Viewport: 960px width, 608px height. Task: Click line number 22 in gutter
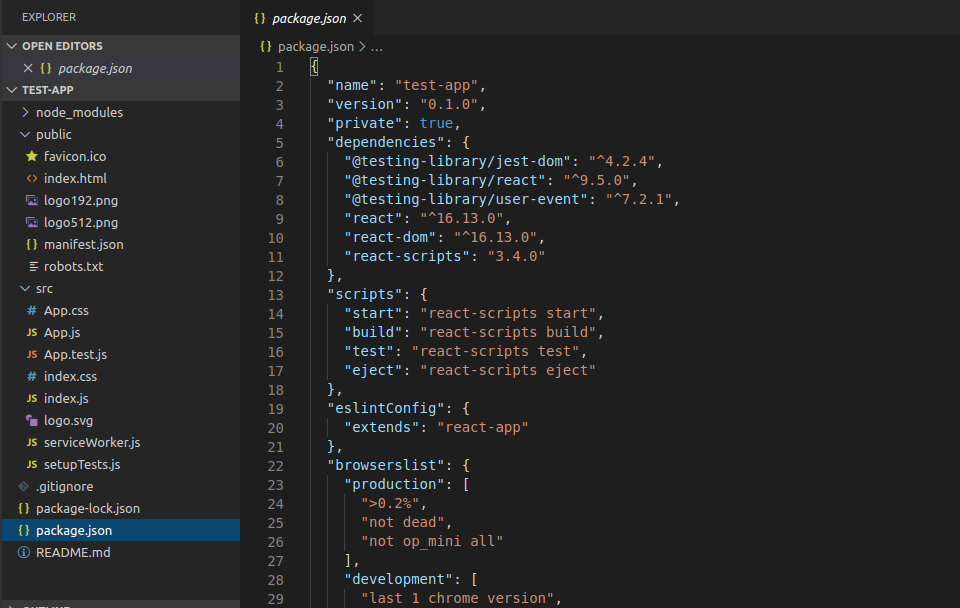(x=276, y=465)
